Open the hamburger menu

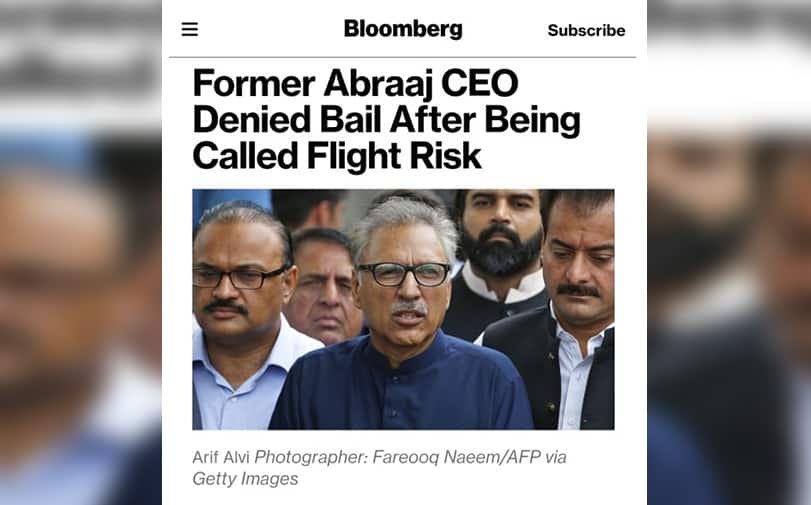coord(189,29)
